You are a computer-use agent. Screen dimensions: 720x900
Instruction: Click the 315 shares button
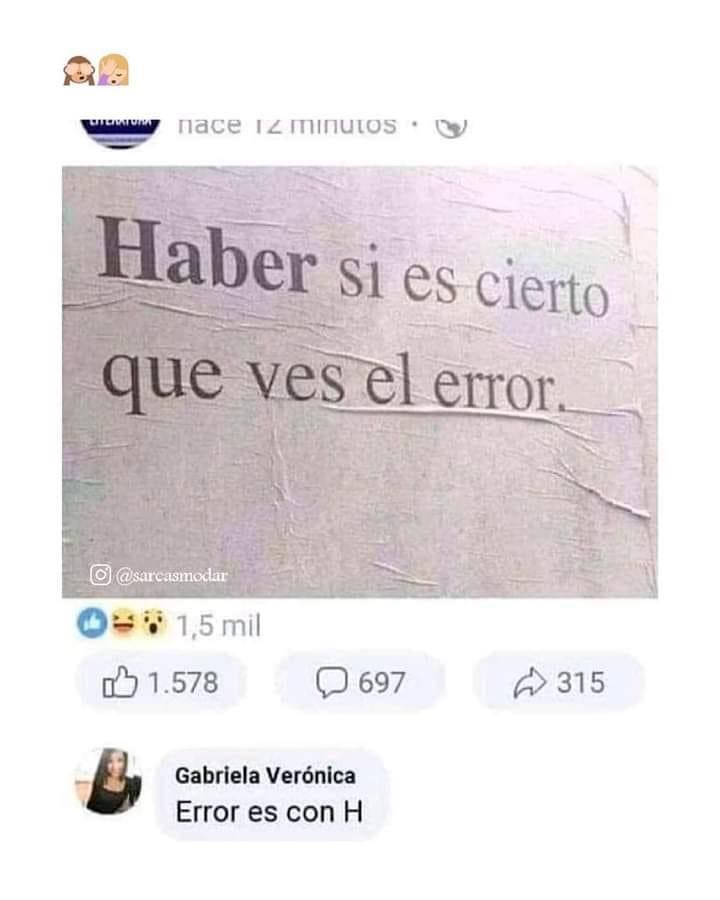pos(559,682)
